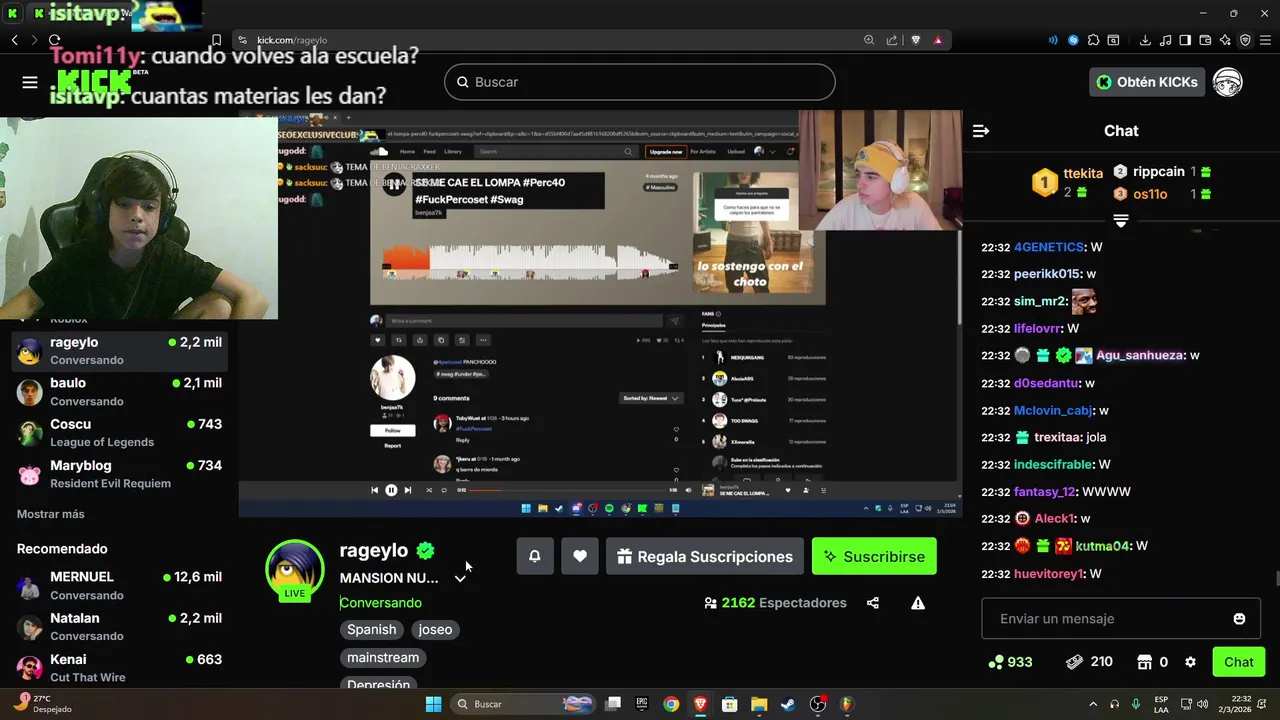Show hidden system tray icons
The image size is (1280, 720).
(1093, 704)
